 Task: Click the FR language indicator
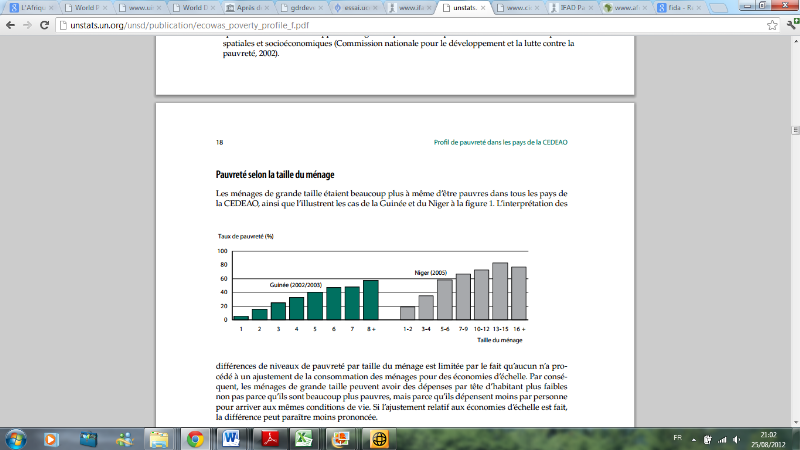click(x=678, y=438)
